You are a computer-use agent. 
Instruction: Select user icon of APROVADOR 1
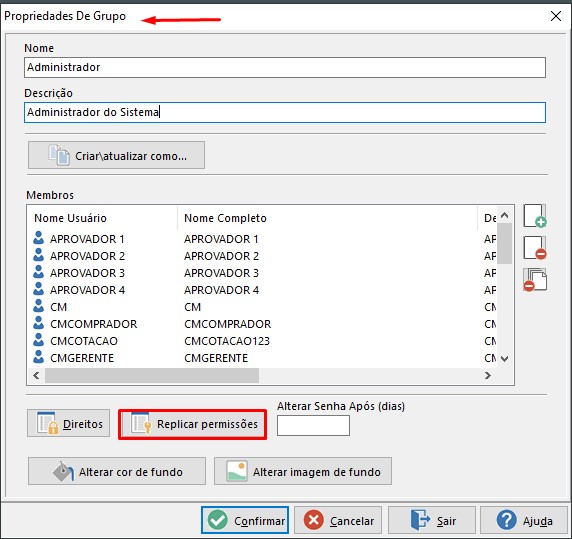[x=38, y=238]
